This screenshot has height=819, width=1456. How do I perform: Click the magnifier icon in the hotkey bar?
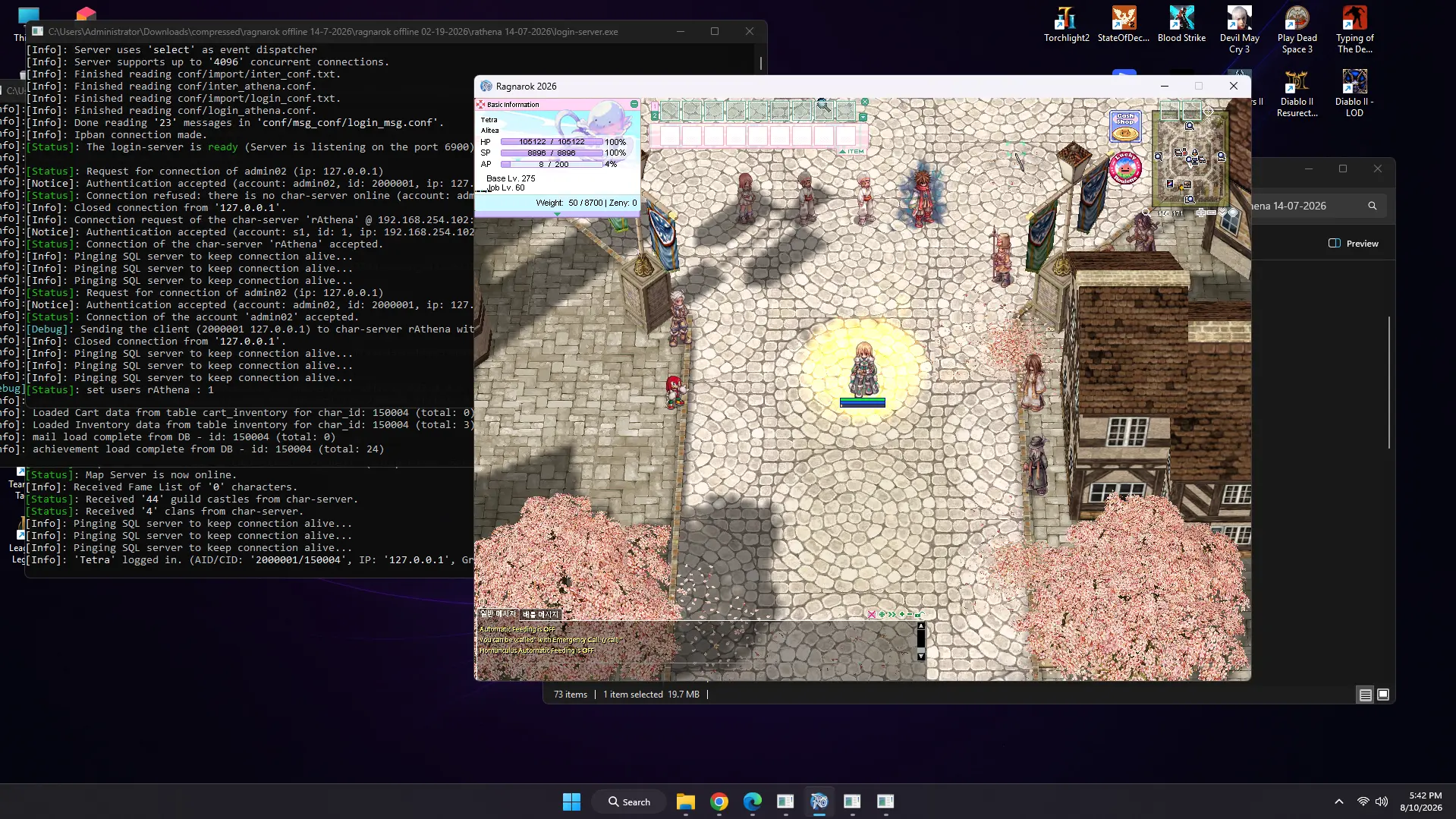[823, 106]
